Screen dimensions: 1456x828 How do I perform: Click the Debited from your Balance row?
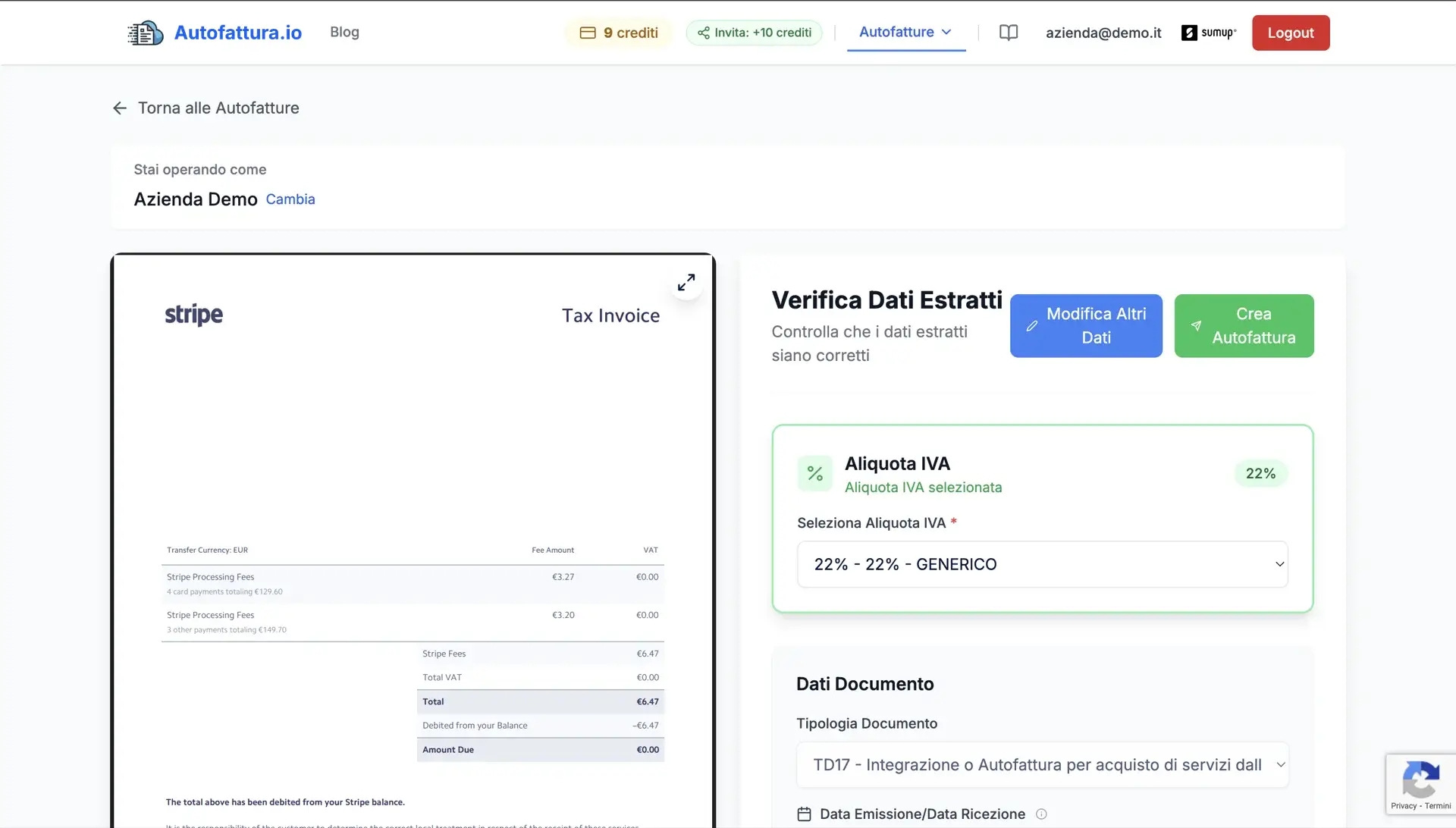[541, 726]
